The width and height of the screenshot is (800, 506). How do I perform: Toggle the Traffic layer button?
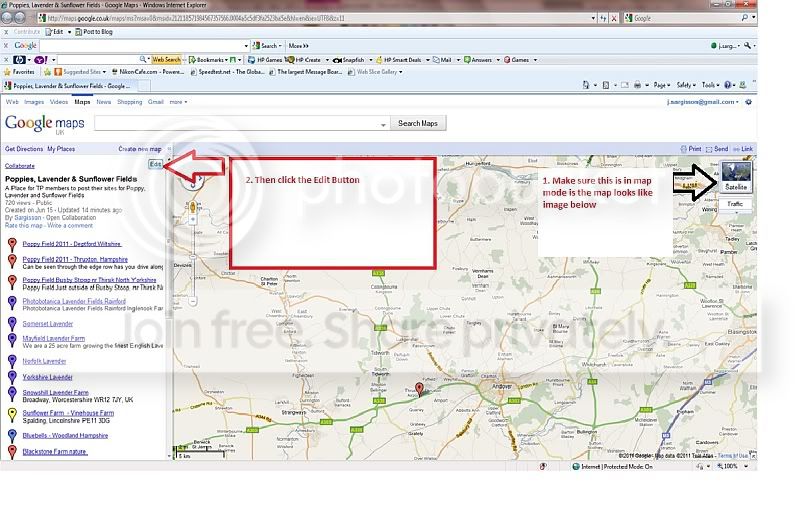(x=735, y=204)
